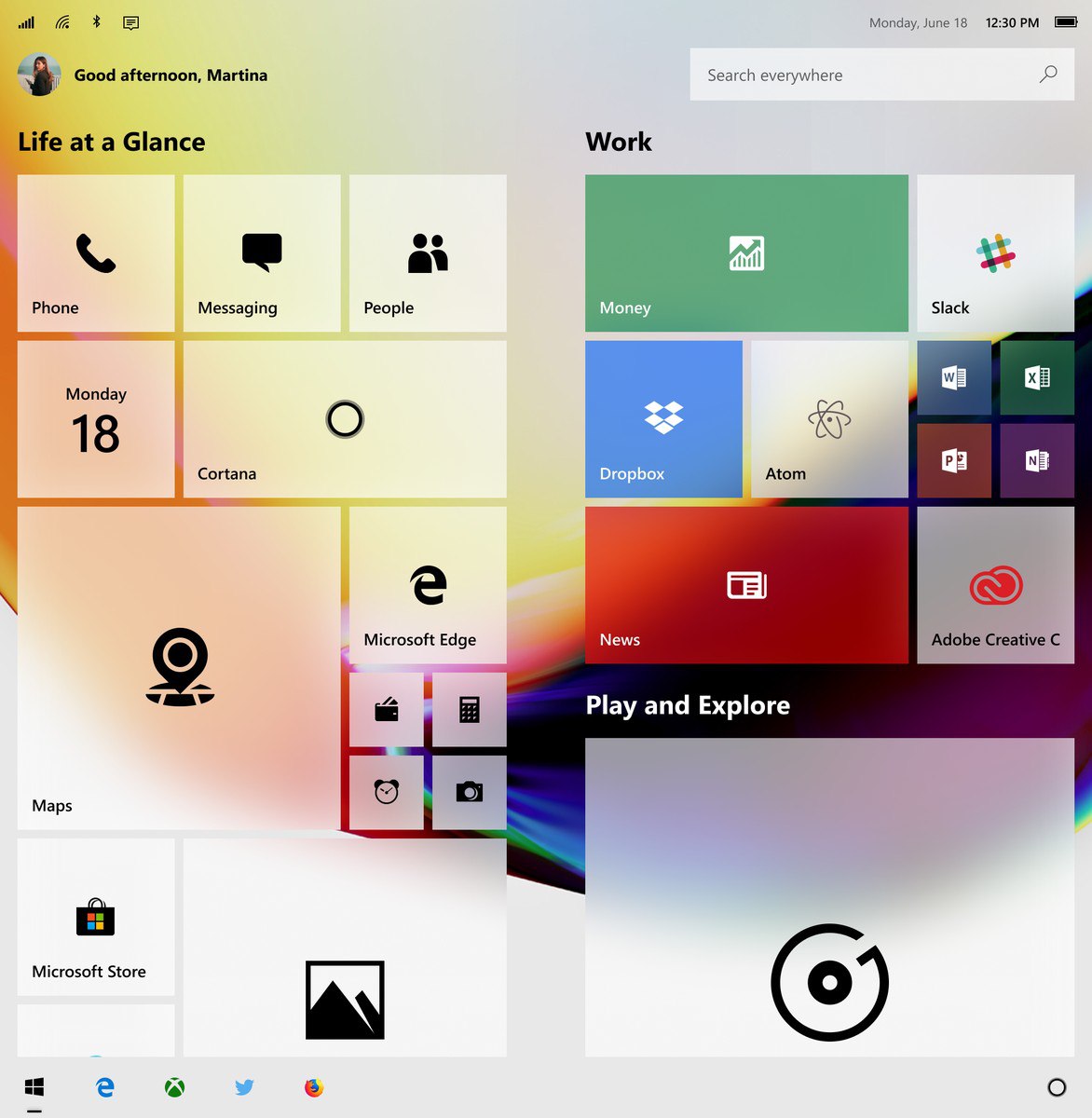1092x1118 pixels.
Task: Click the Wi-Fi status icon
Action: click(62, 22)
